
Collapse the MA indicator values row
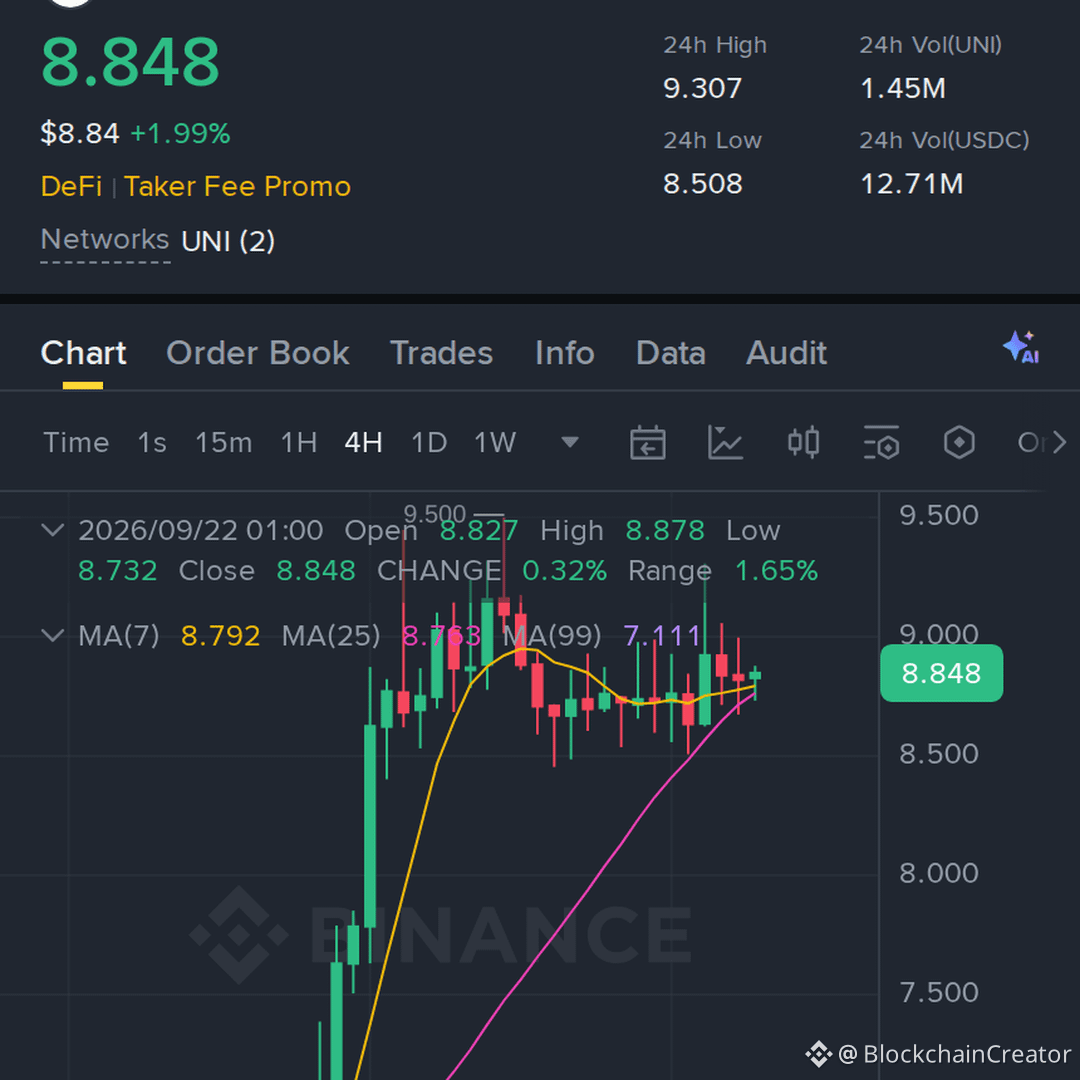click(53, 635)
